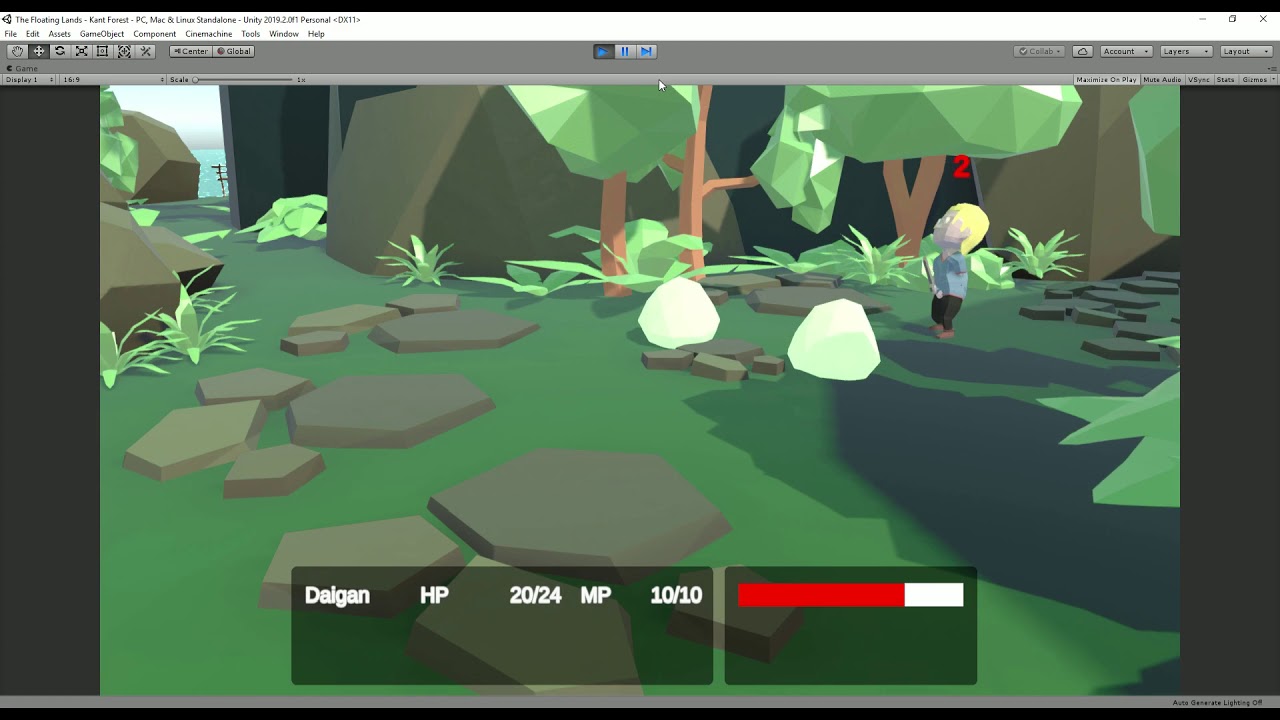Toggle Global coordinate handle mode

click(234, 51)
